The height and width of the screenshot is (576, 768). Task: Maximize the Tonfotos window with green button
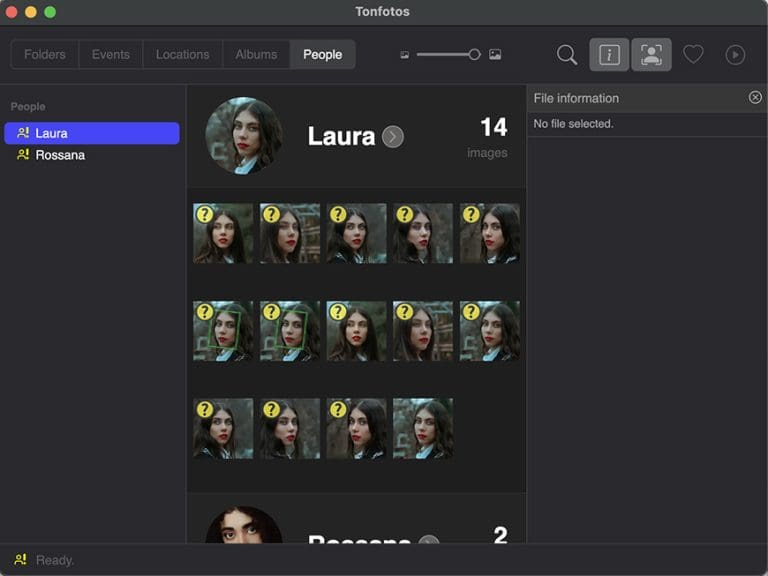(x=50, y=12)
